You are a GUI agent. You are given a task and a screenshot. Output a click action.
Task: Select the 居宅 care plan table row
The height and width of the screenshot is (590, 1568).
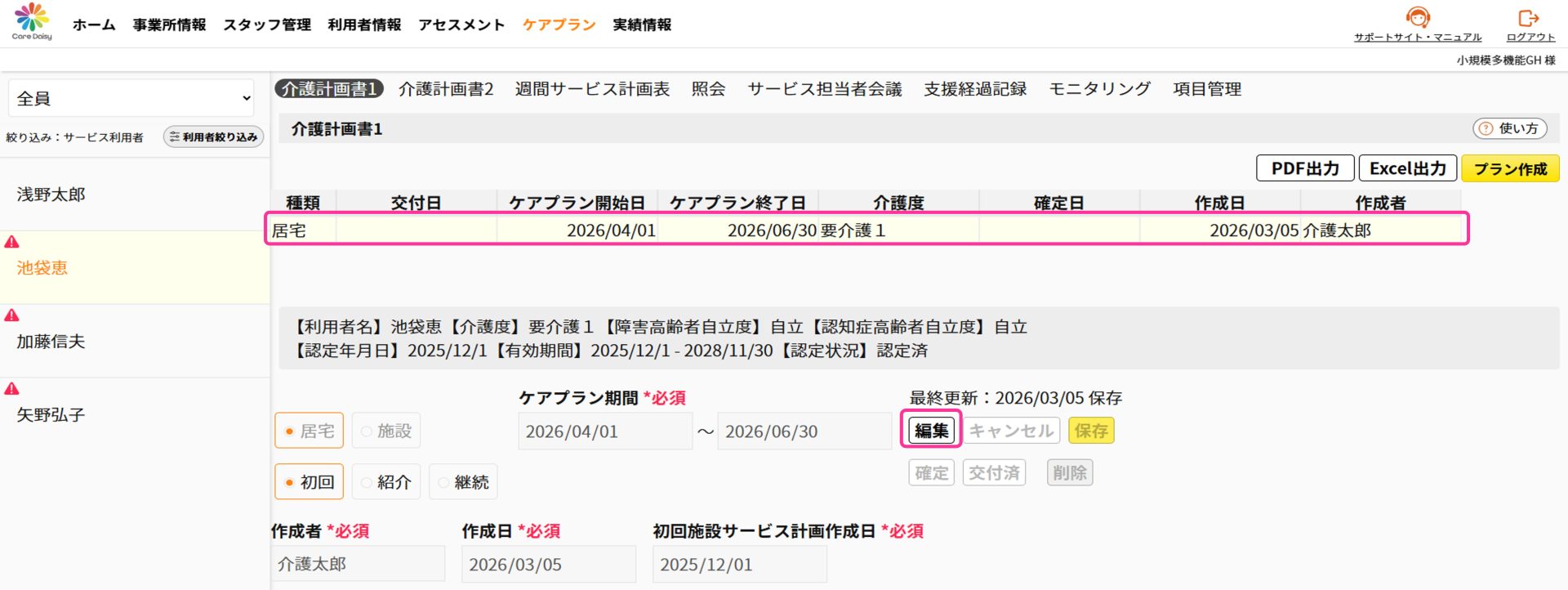point(866,230)
